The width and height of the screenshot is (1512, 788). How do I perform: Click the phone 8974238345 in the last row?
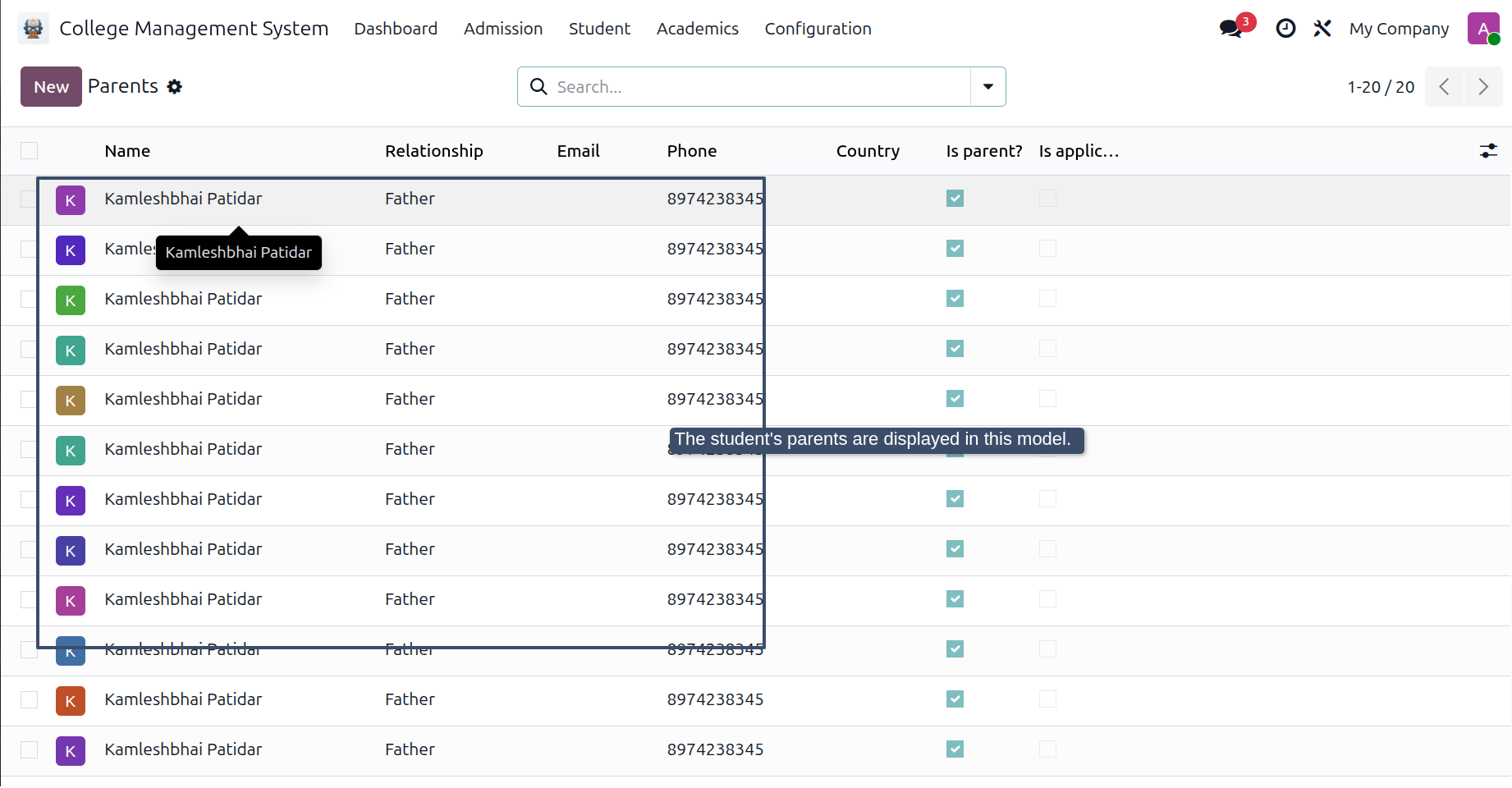[715, 749]
